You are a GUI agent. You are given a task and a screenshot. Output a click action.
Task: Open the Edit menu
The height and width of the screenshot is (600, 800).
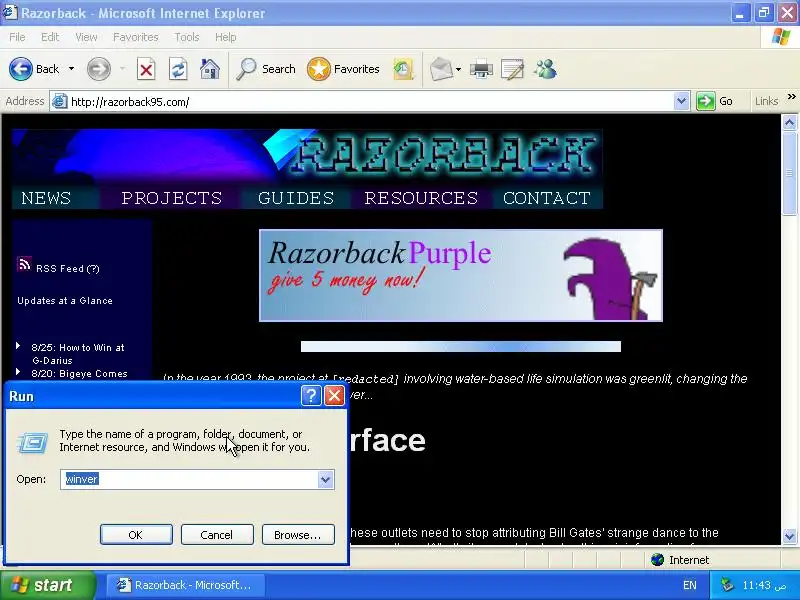coord(50,37)
